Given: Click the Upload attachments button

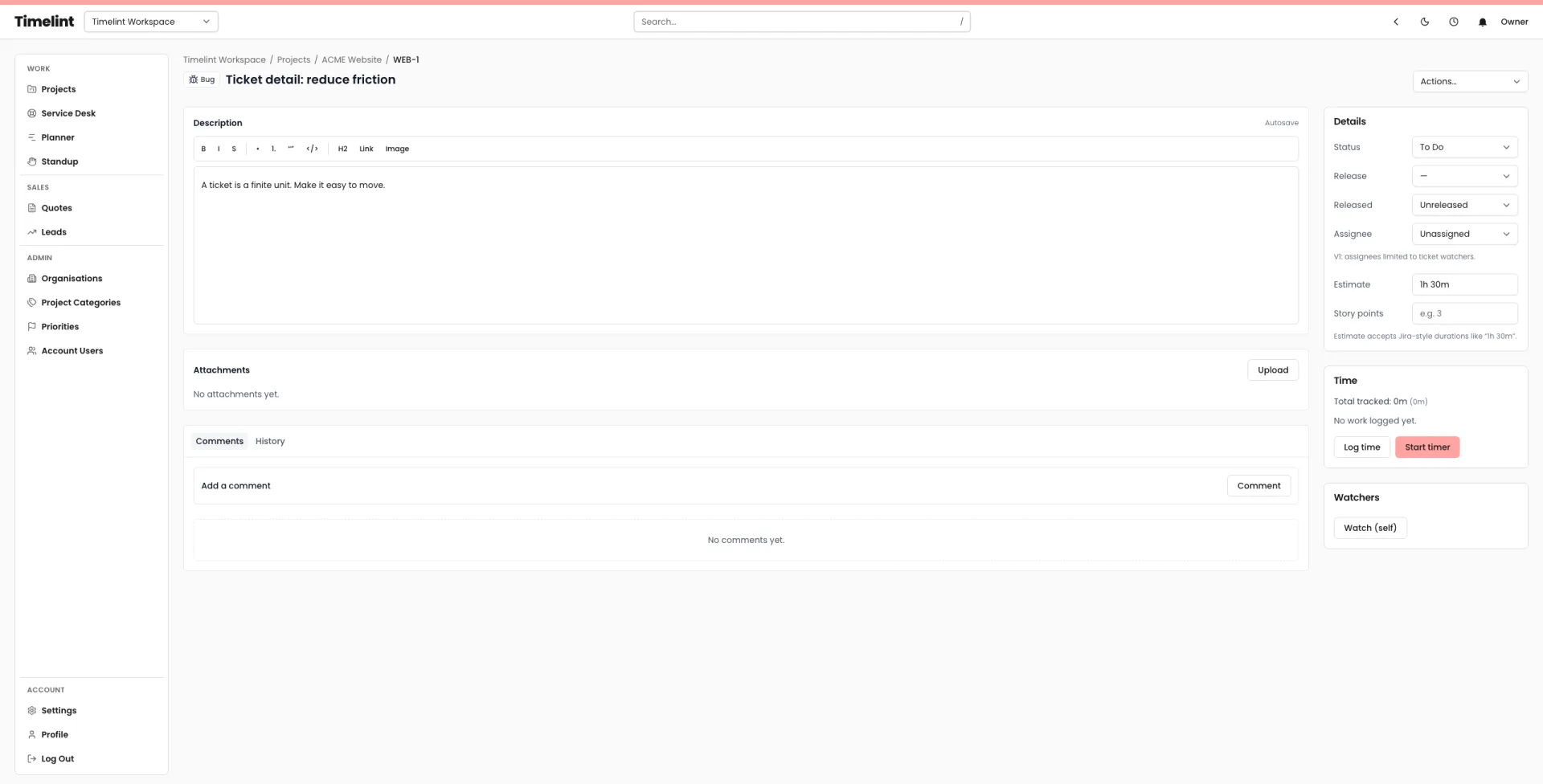Looking at the screenshot, I should [1272, 370].
